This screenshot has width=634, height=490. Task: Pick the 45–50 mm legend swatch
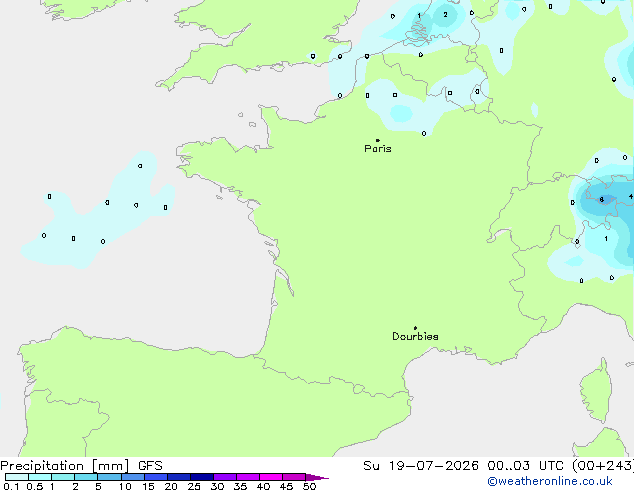tap(294, 477)
